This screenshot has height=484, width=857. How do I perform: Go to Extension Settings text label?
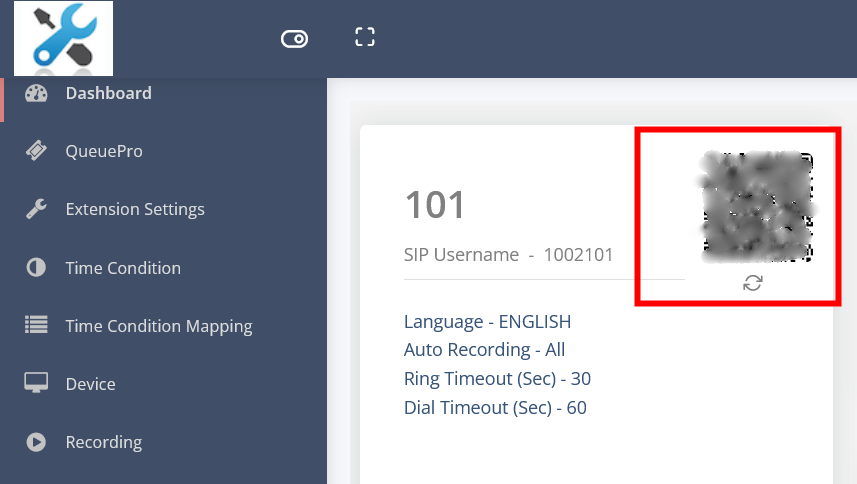pos(135,210)
